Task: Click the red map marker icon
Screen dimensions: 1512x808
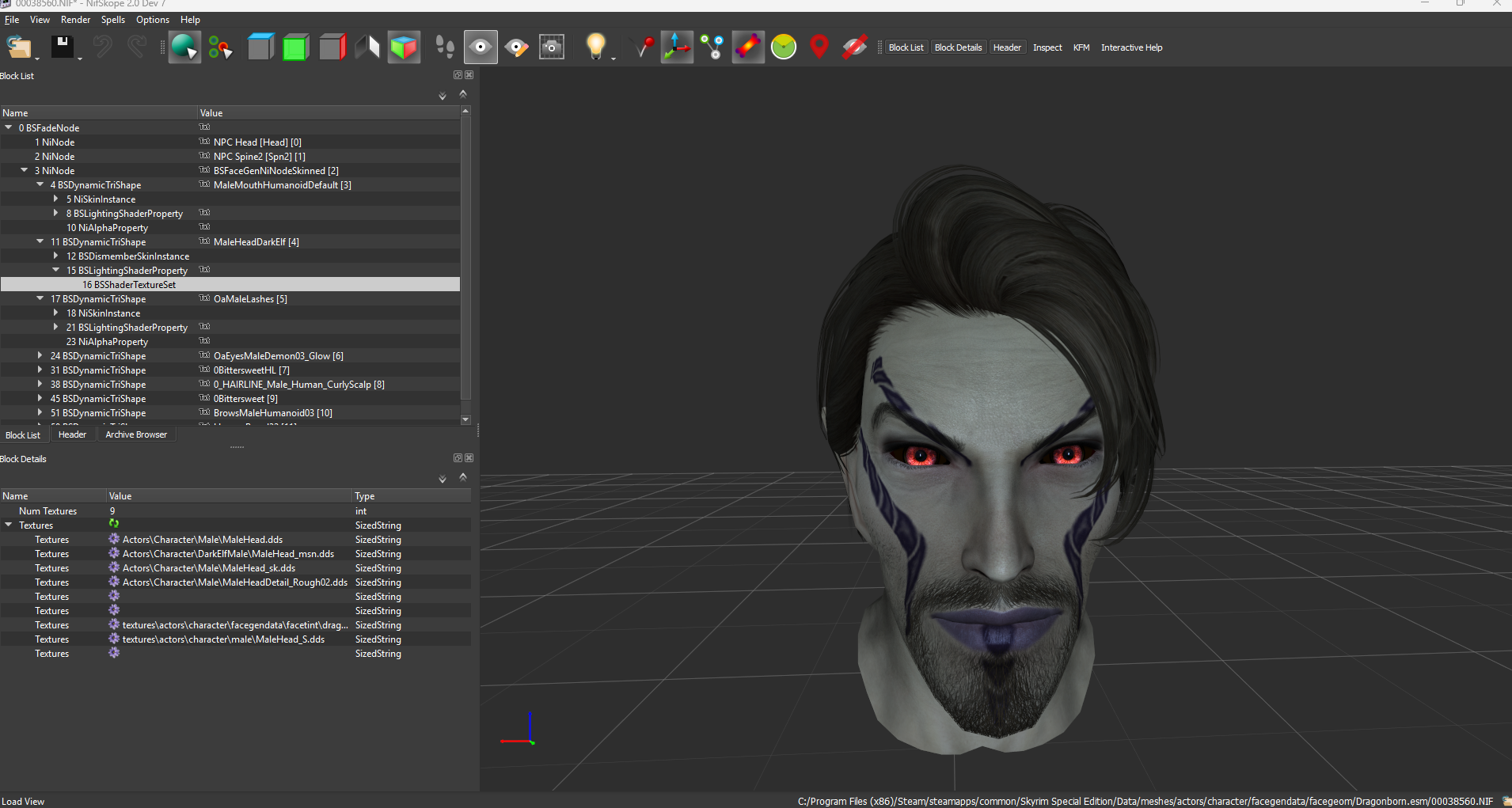Action: coord(819,47)
